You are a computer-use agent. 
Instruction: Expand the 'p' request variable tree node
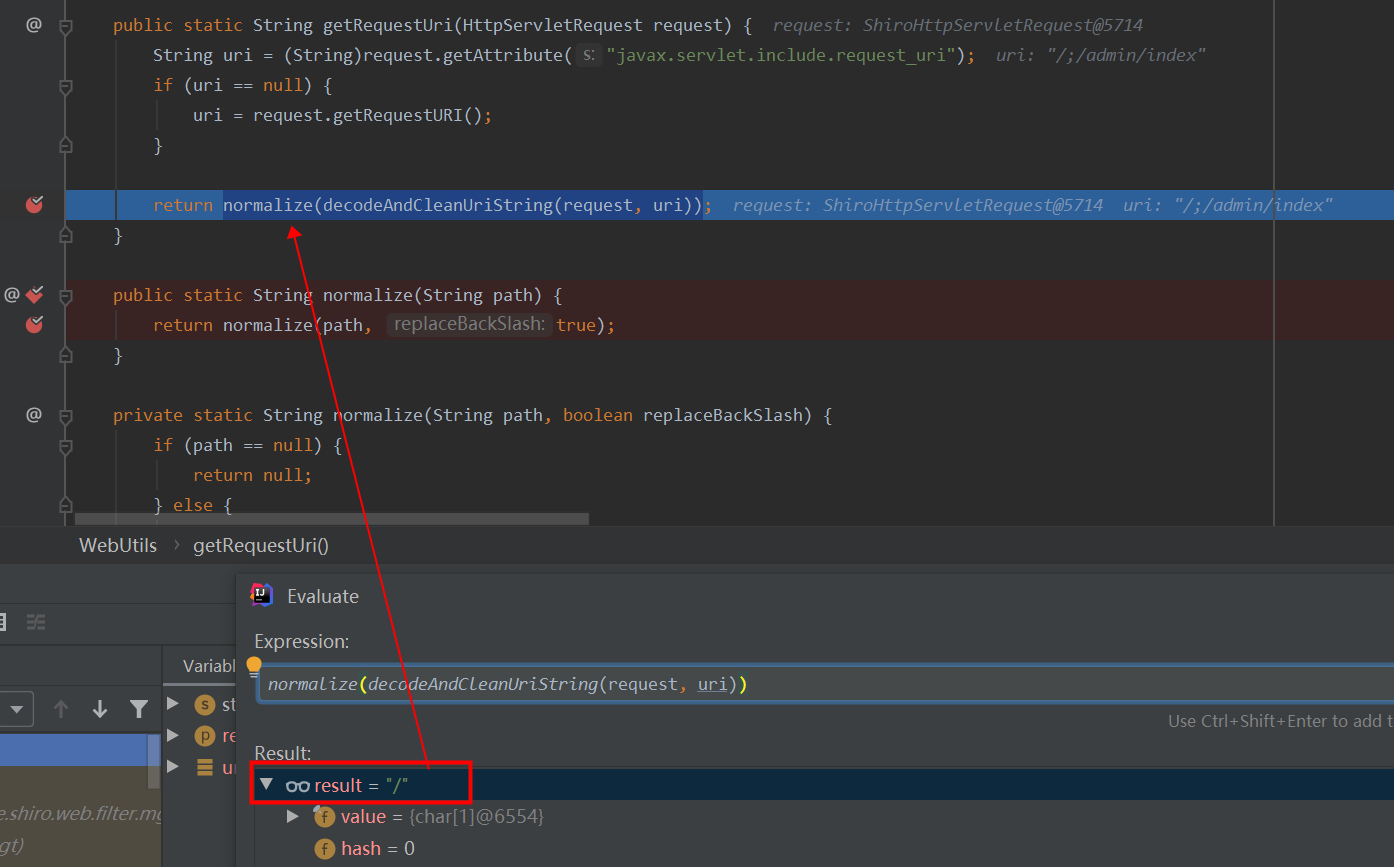pos(174,735)
